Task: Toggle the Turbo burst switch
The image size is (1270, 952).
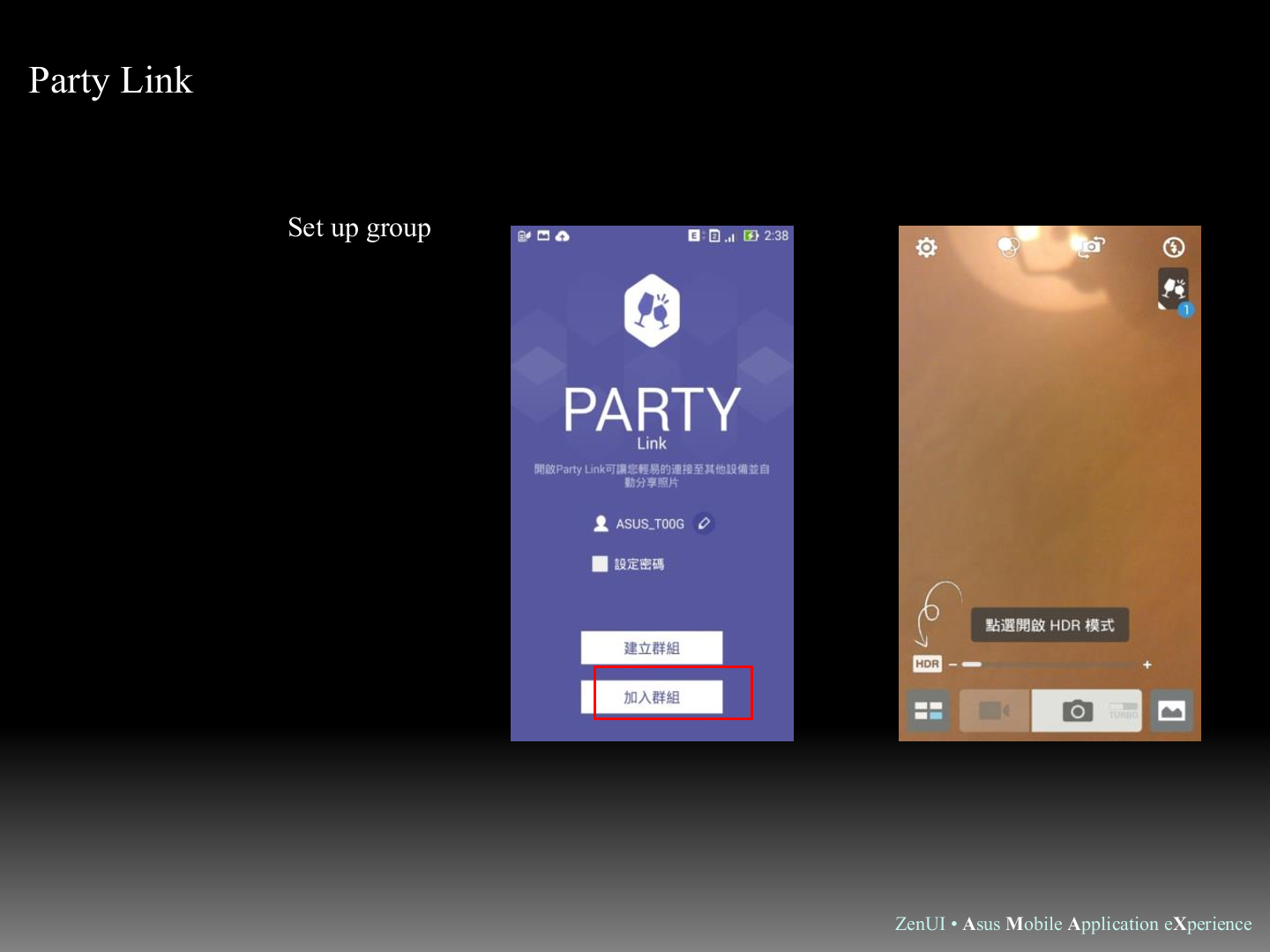Action: [1123, 710]
